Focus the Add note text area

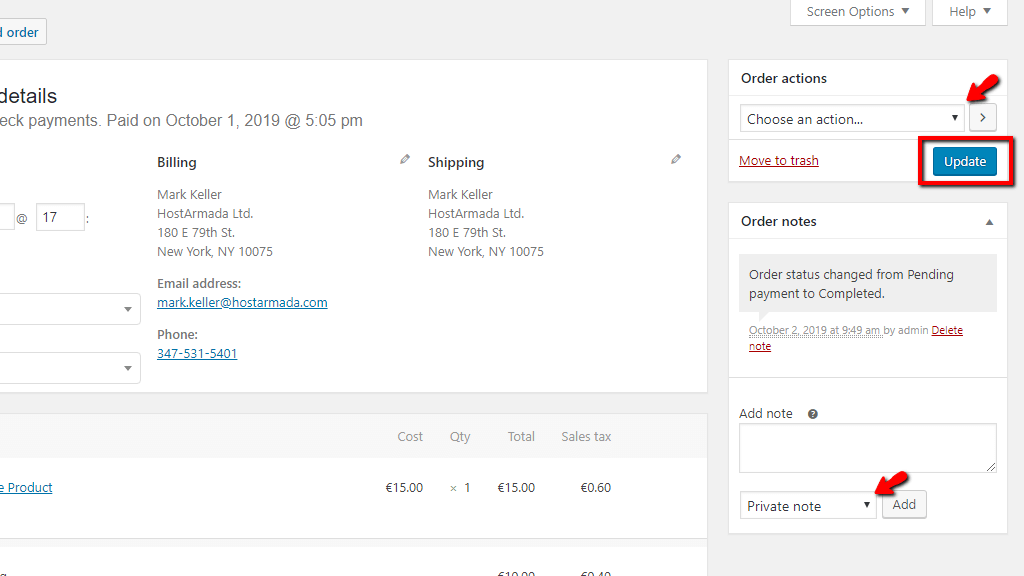[x=867, y=447]
